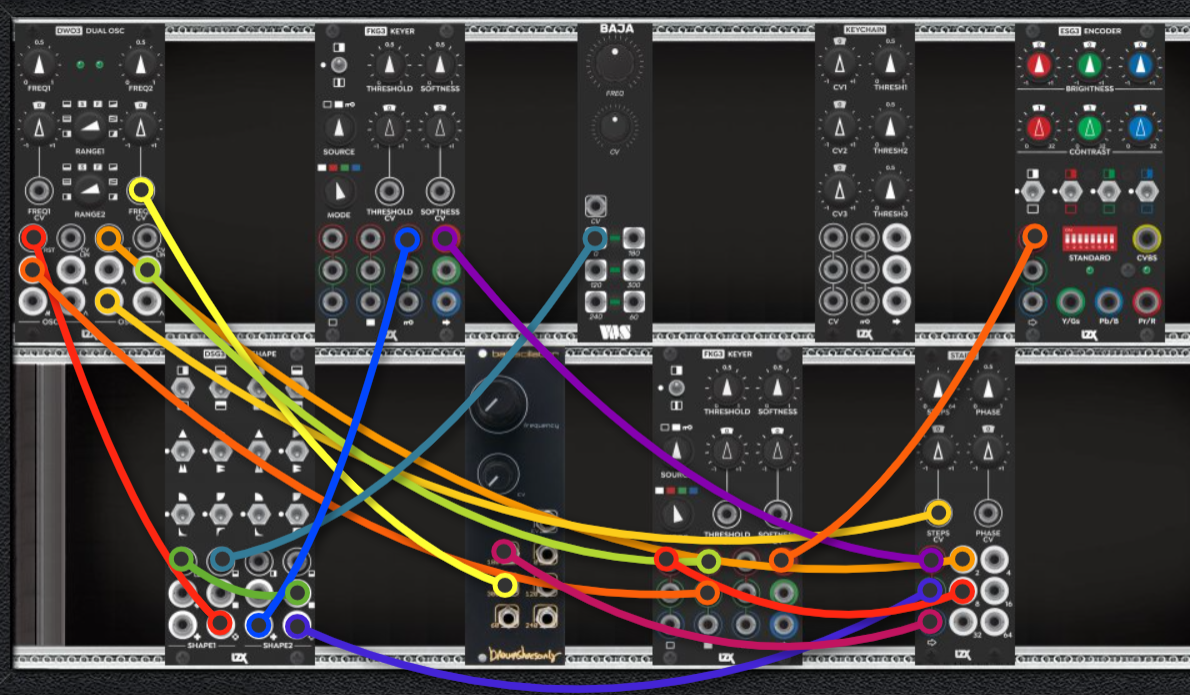Click the CVBS output jack on Encoder
The width and height of the screenshot is (1190, 695).
(x=1146, y=239)
